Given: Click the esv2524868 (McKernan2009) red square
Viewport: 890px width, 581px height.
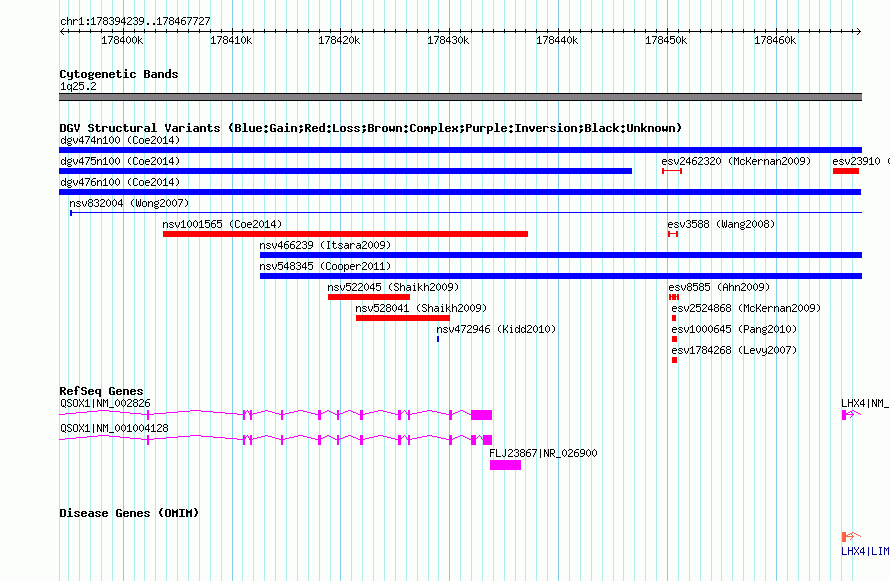Looking at the screenshot, I should tap(674, 318).
